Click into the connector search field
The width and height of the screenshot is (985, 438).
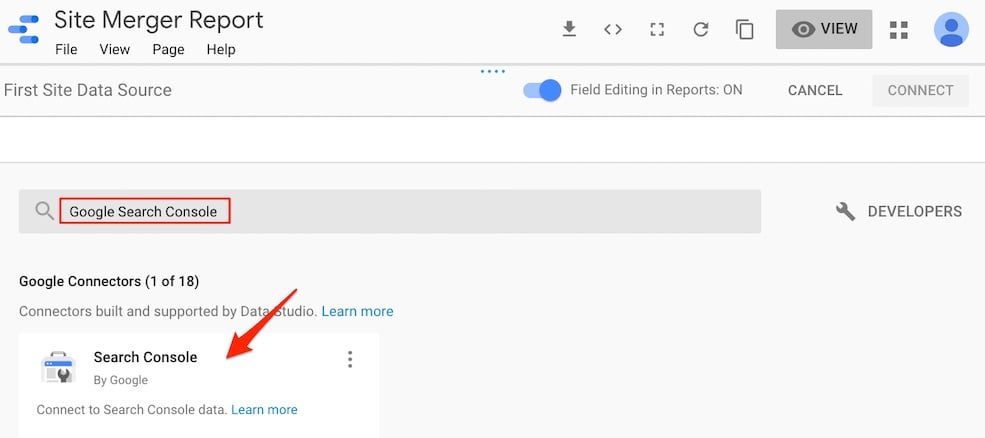pyautogui.click(x=389, y=211)
